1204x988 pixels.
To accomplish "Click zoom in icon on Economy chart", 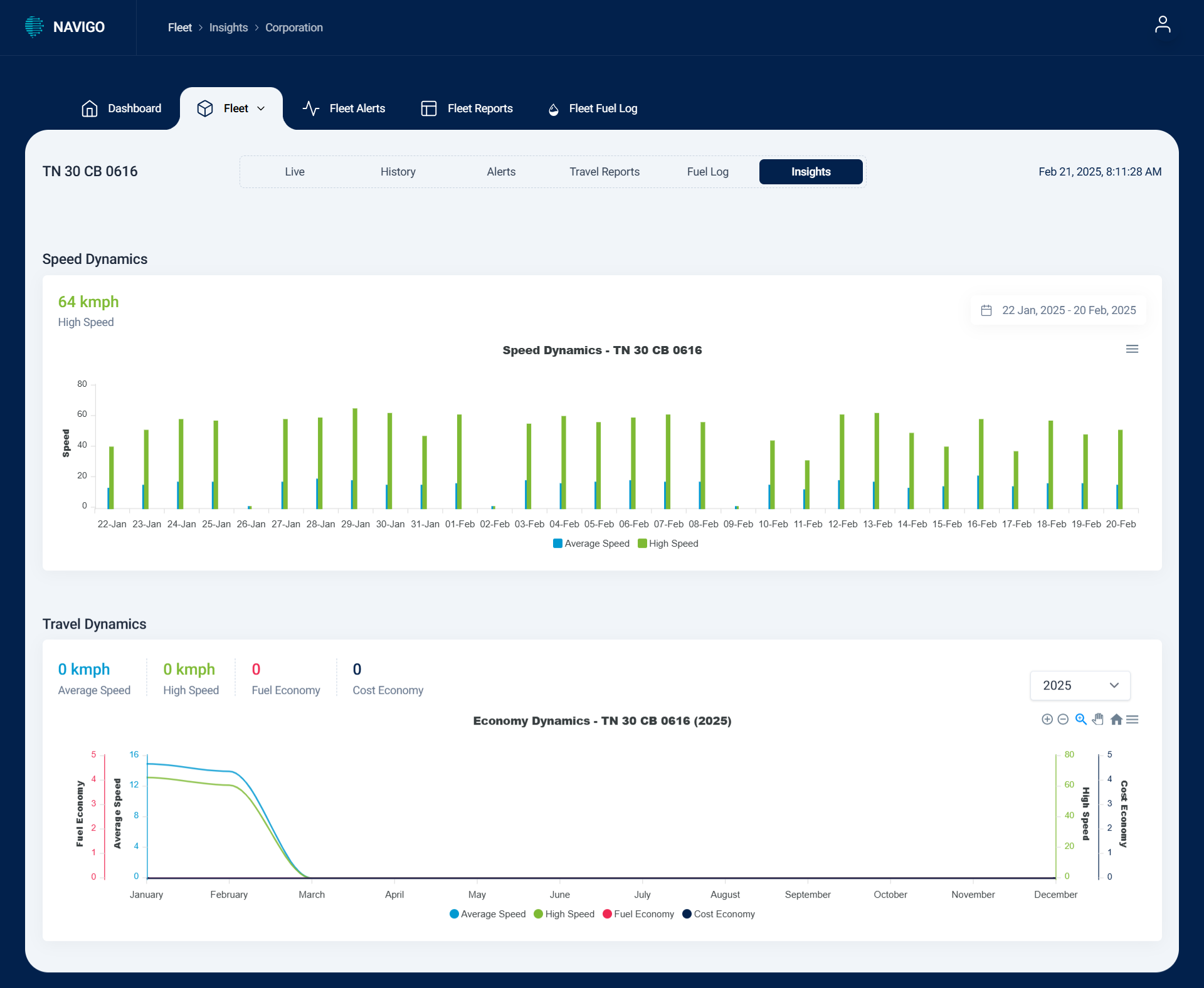I will tap(1047, 719).
